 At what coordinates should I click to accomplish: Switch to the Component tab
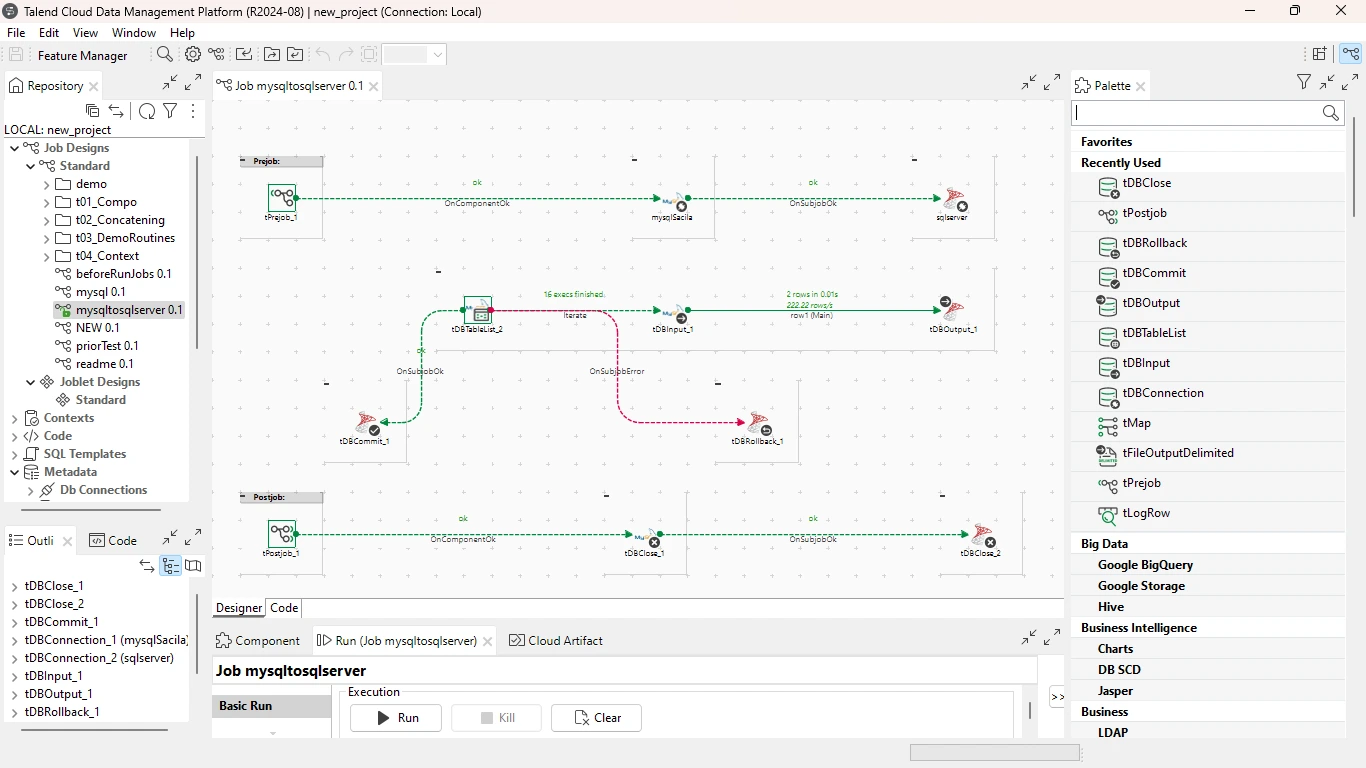point(258,641)
